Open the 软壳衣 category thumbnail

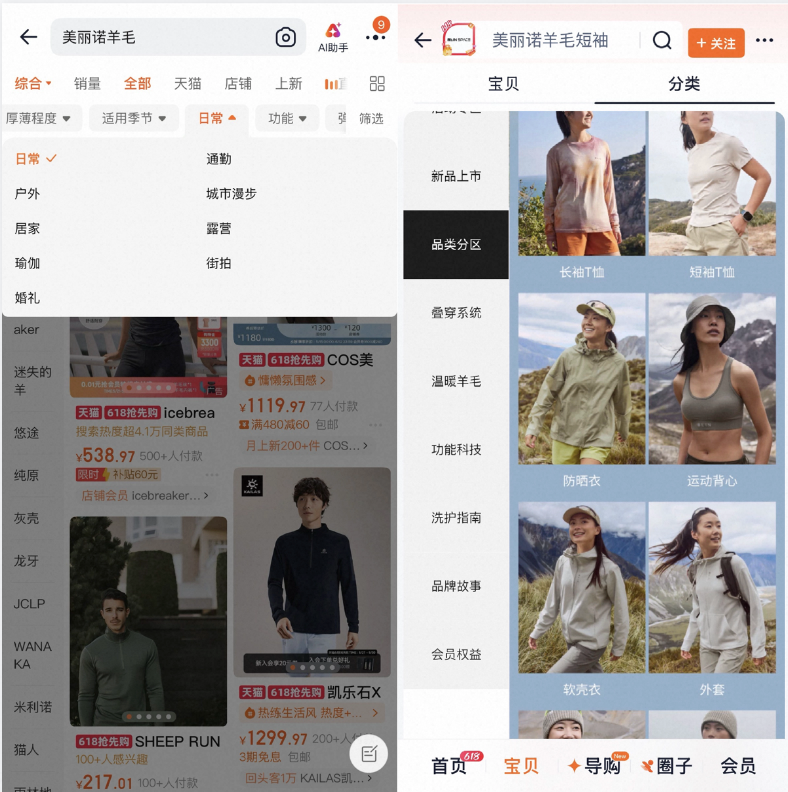point(581,587)
